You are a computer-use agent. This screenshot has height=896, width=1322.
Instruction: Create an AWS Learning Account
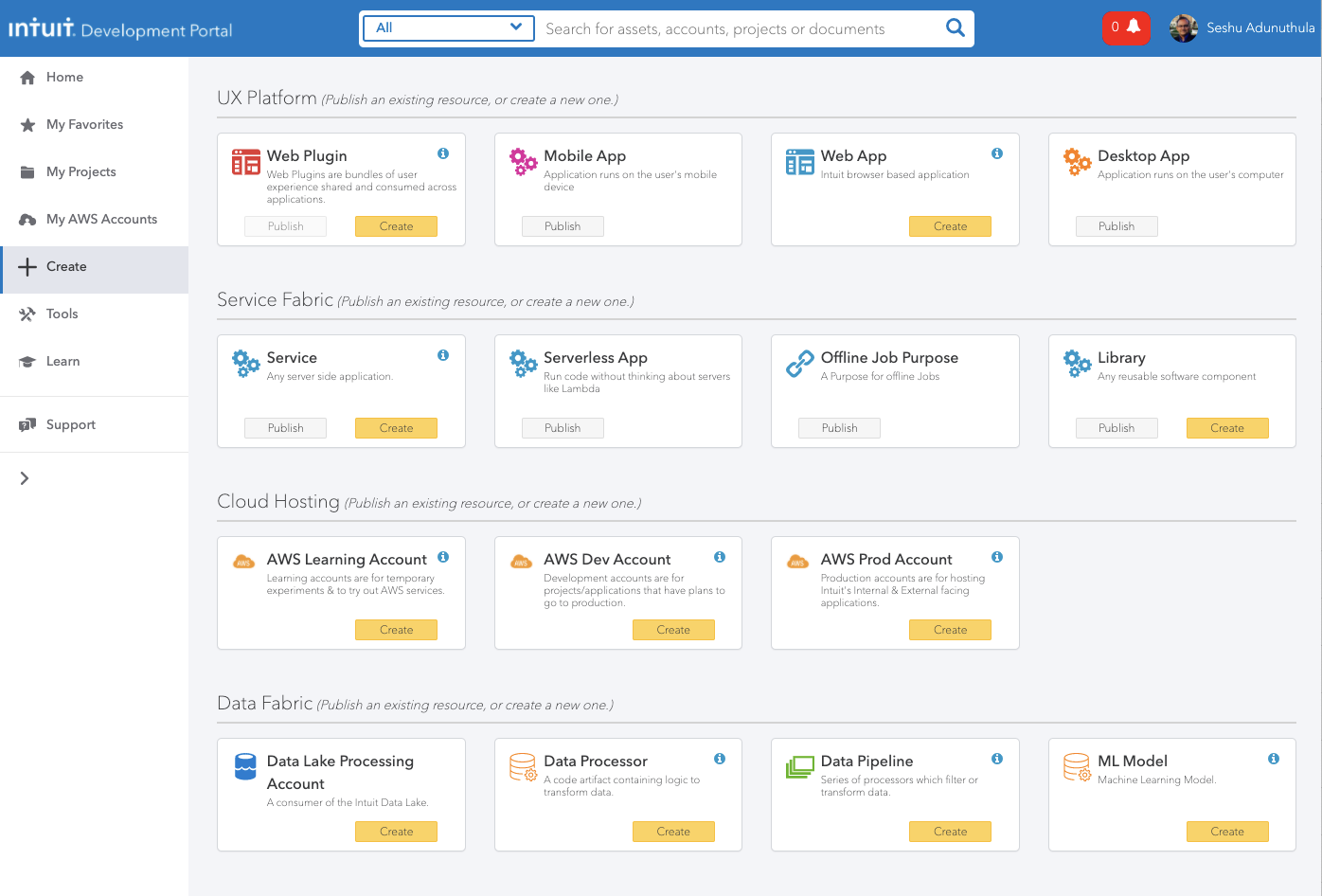[396, 630]
